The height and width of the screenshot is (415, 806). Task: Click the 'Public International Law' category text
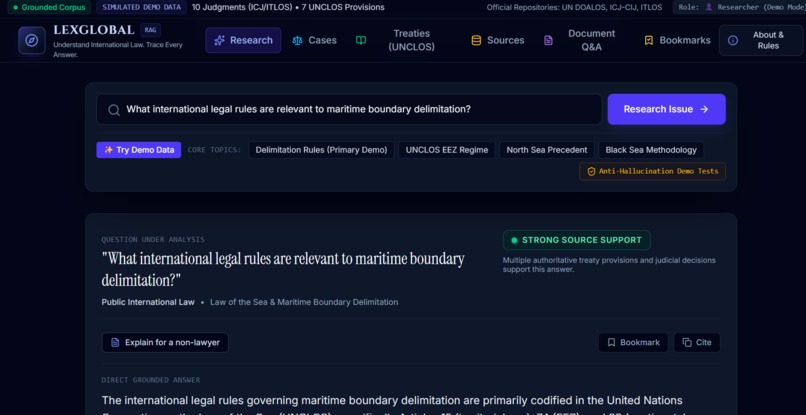[x=148, y=302]
